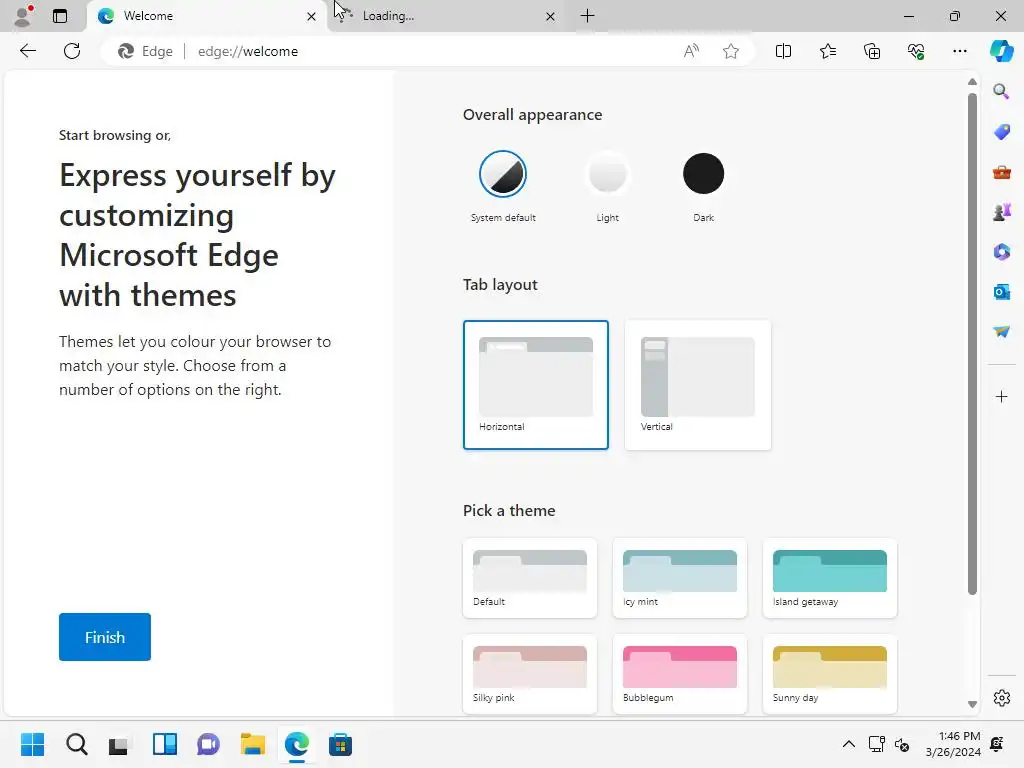Open taskbar Search
The image size is (1024, 768).
pos(76,744)
